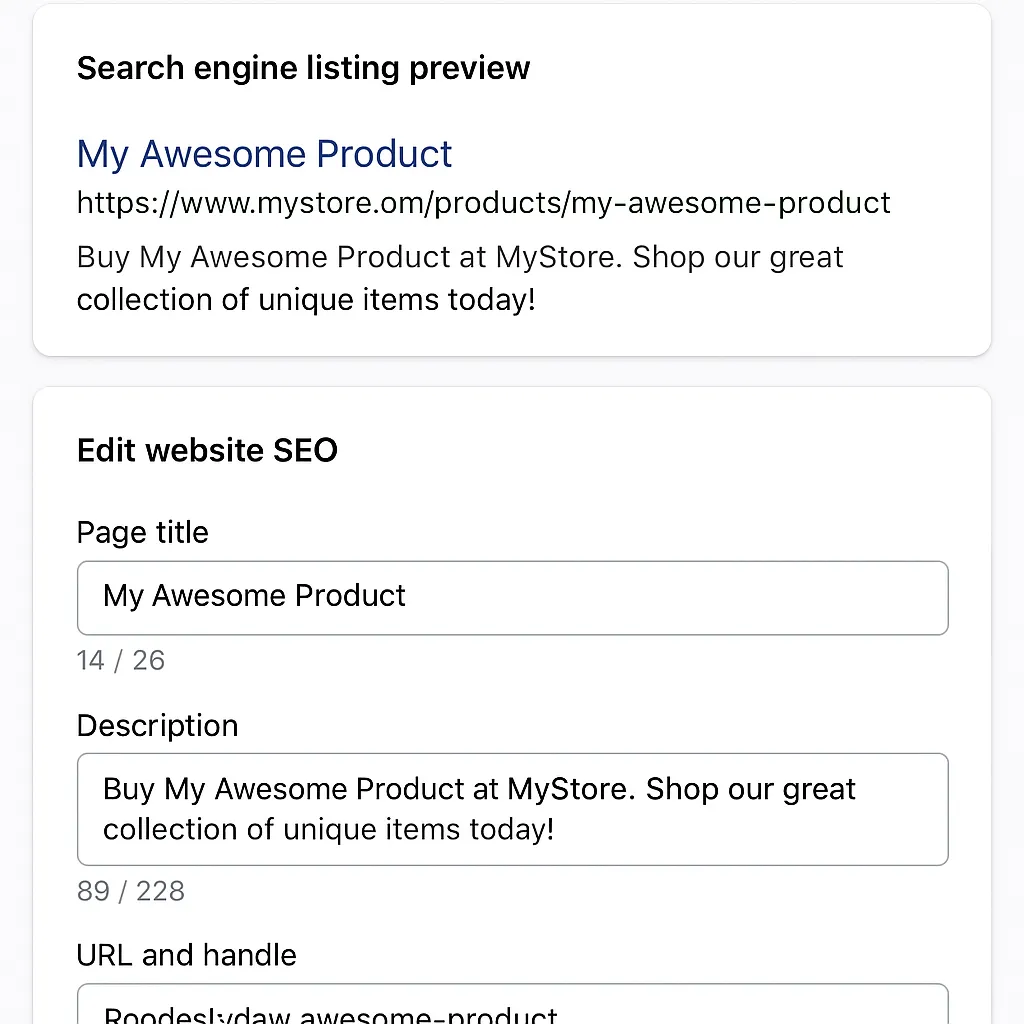Click the 89 / 228 character counter

tap(131, 891)
